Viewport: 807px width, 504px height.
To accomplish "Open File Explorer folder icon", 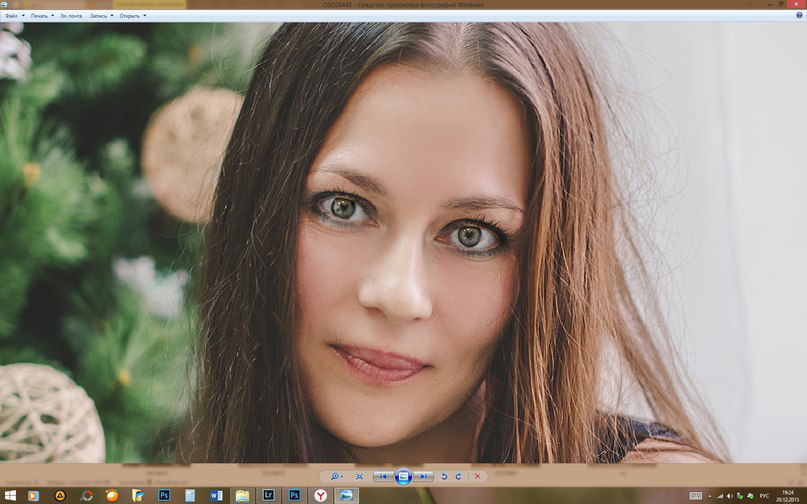I will click(242, 495).
